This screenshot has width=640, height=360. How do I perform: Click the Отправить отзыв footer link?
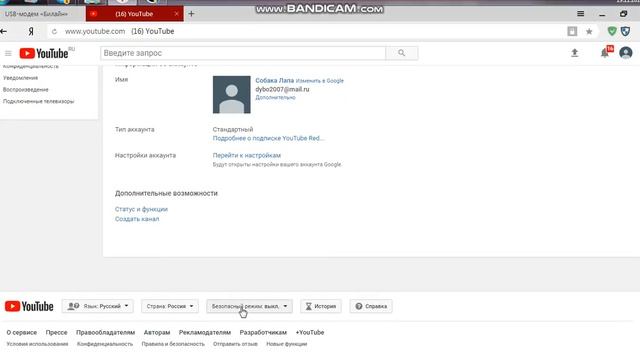(x=235, y=344)
